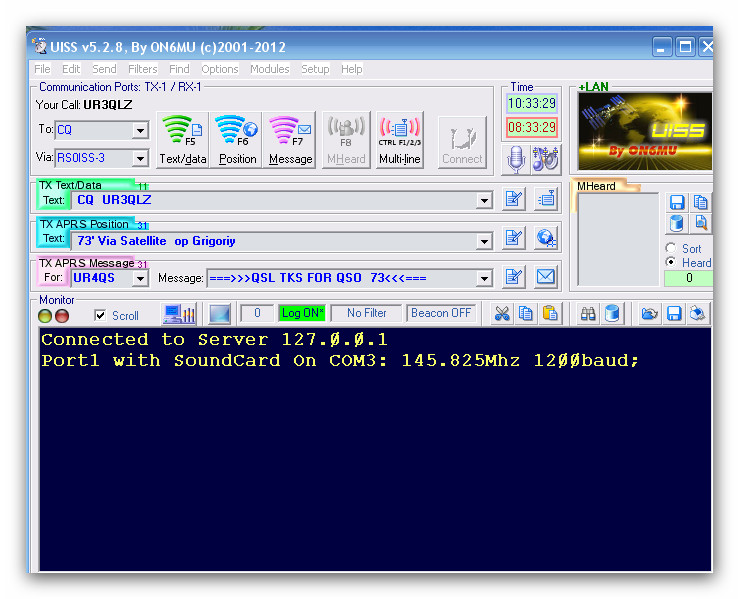This screenshot has height=599, width=739.
Task: Toggle the Scroll checkbox
Action: pos(100,315)
